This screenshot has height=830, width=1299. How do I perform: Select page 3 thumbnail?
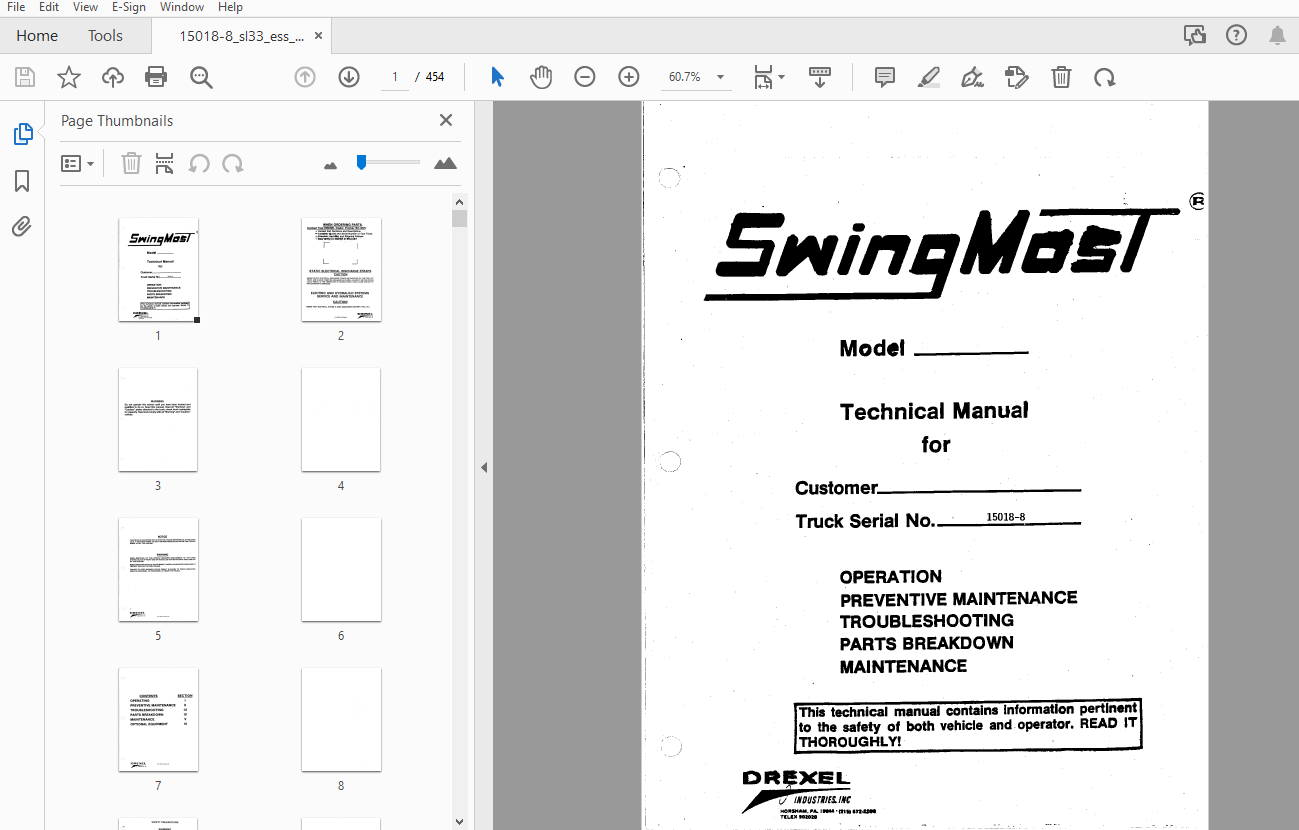coord(158,420)
